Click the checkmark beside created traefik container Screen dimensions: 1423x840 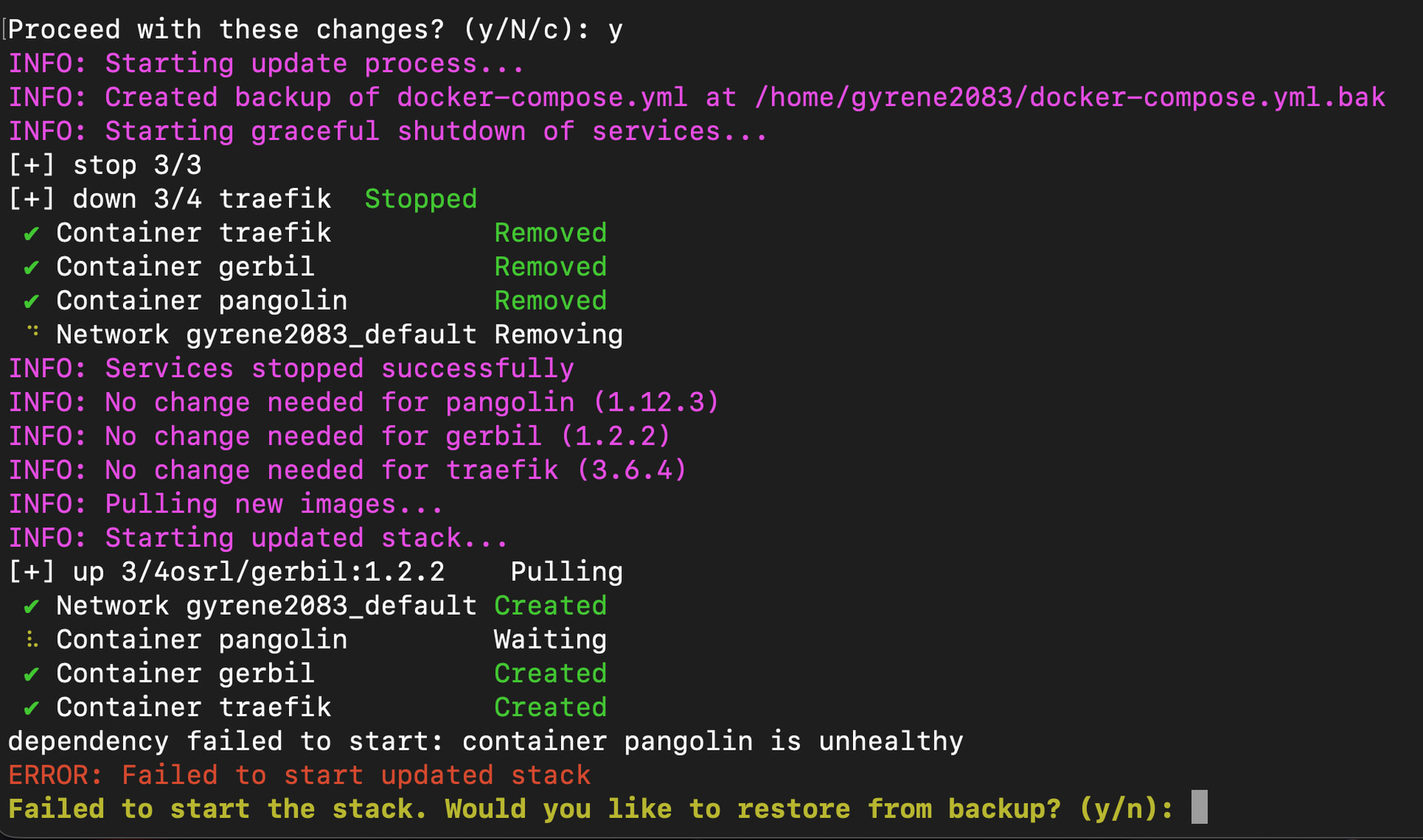tap(31, 708)
